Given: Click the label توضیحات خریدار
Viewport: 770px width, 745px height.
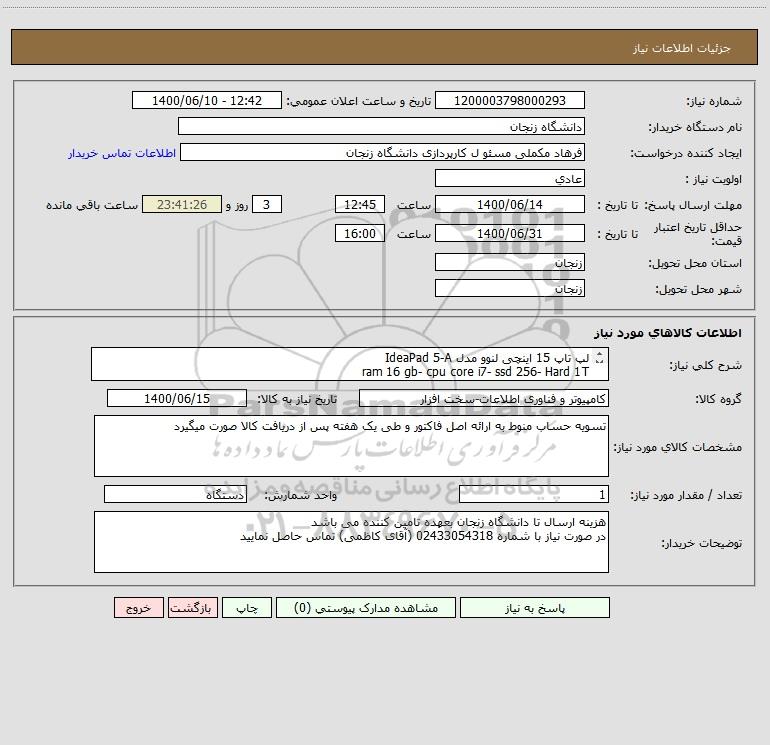Looking at the screenshot, I should [701, 543].
